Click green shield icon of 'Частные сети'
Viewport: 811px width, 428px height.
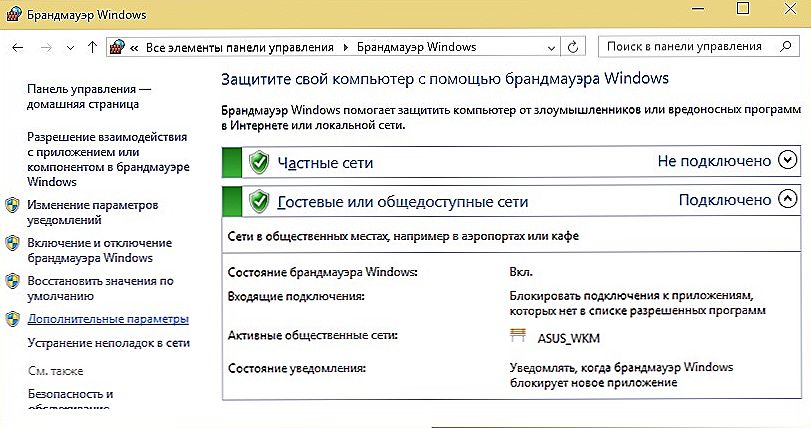[x=259, y=163]
